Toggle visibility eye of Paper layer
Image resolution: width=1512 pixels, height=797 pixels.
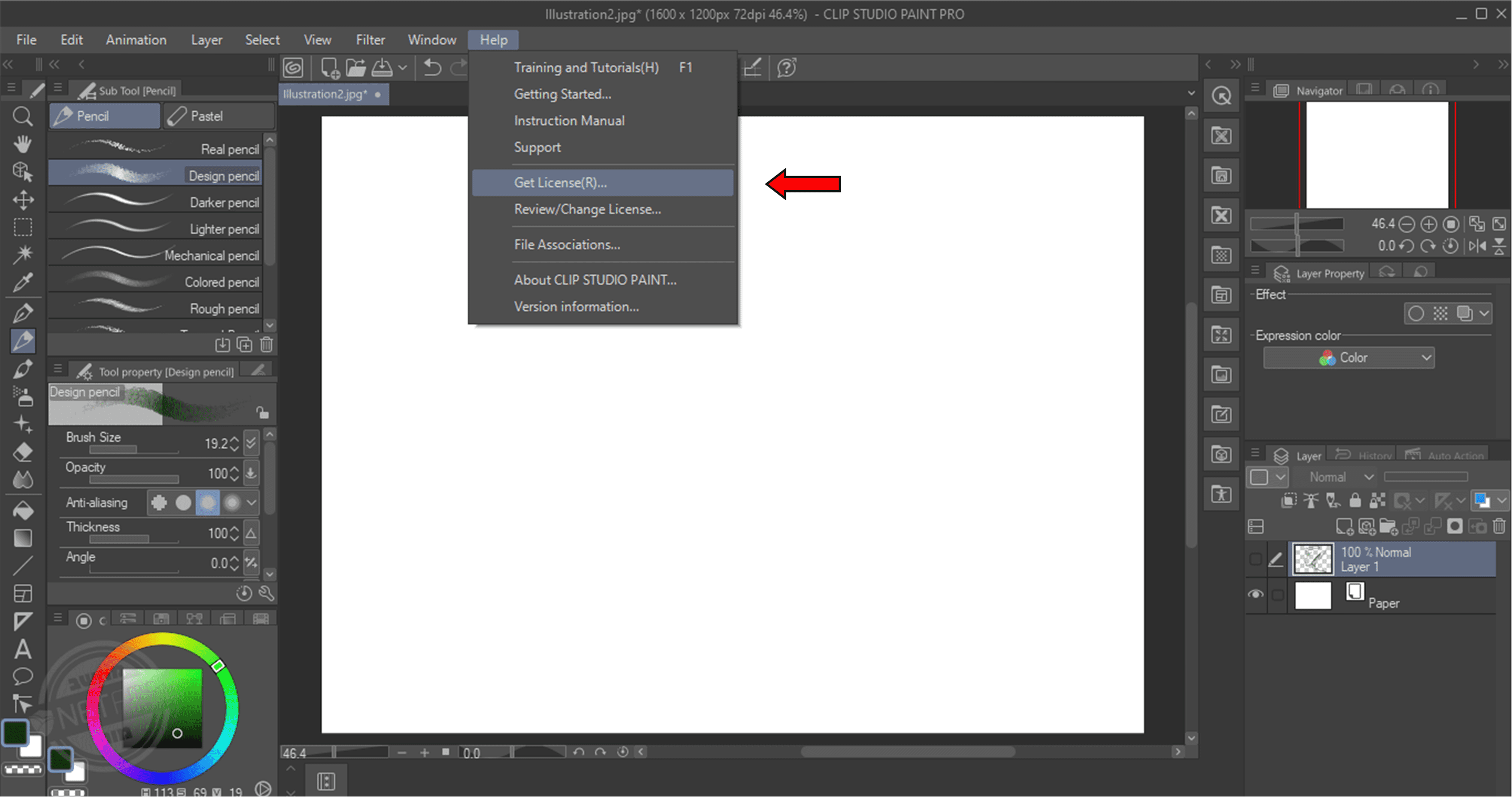1256,594
